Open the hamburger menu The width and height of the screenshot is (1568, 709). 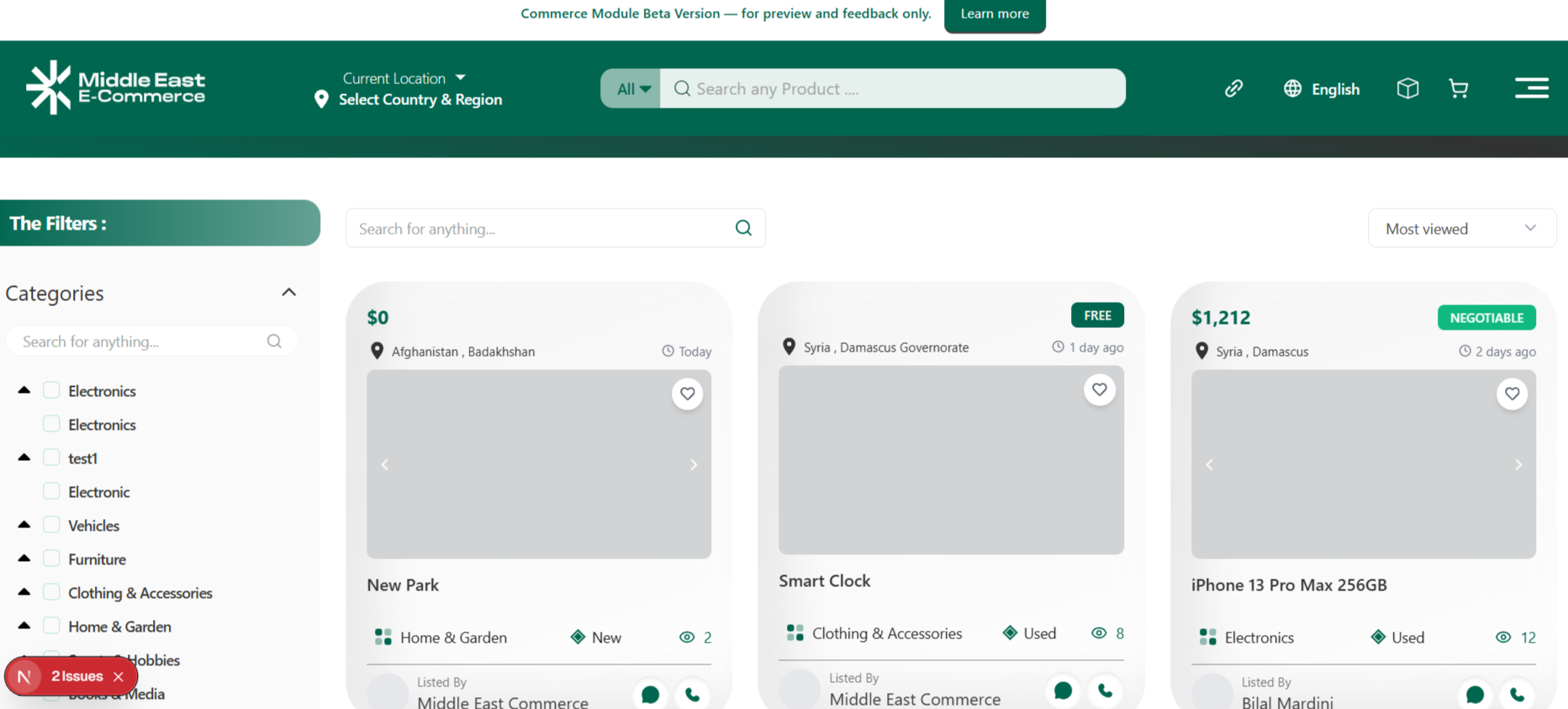click(x=1531, y=88)
